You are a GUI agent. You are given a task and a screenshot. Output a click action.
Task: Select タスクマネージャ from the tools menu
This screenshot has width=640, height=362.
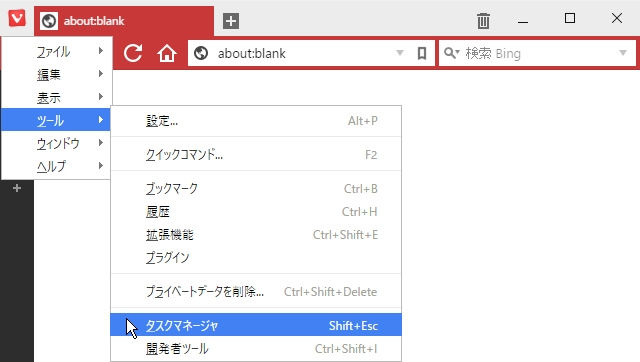256,325
